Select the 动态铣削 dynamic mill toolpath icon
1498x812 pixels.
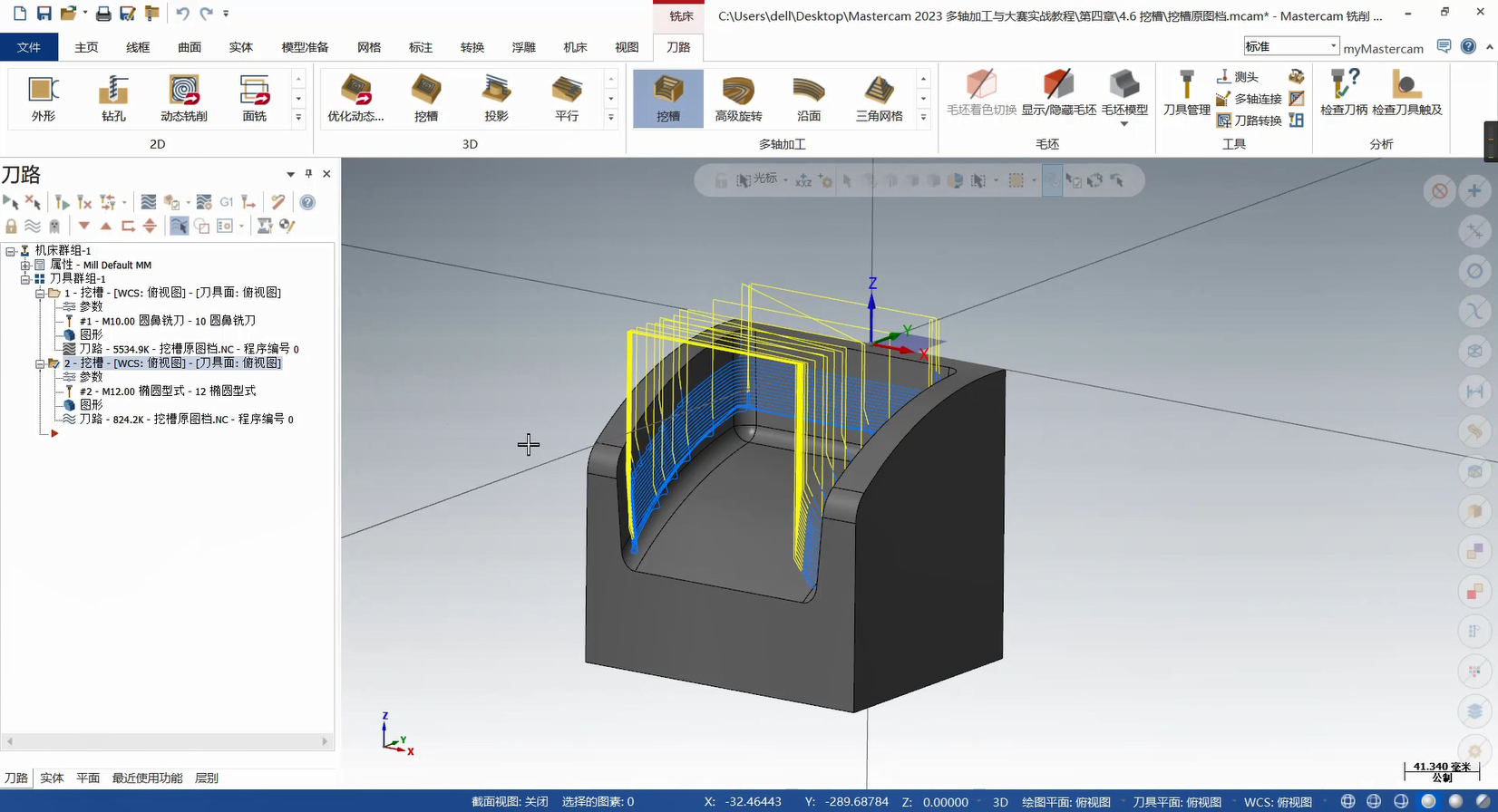(183, 98)
